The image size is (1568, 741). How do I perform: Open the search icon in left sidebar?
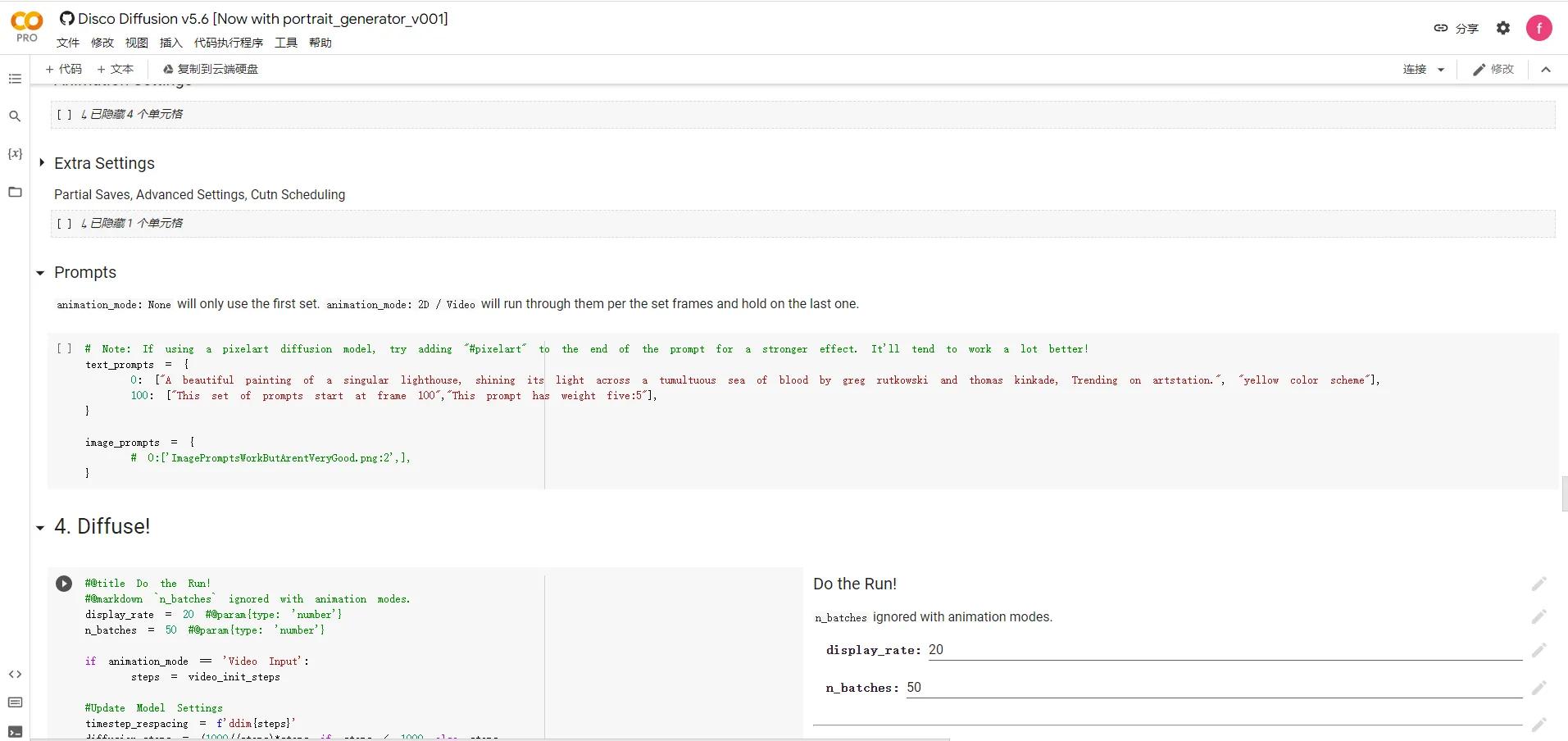point(15,116)
